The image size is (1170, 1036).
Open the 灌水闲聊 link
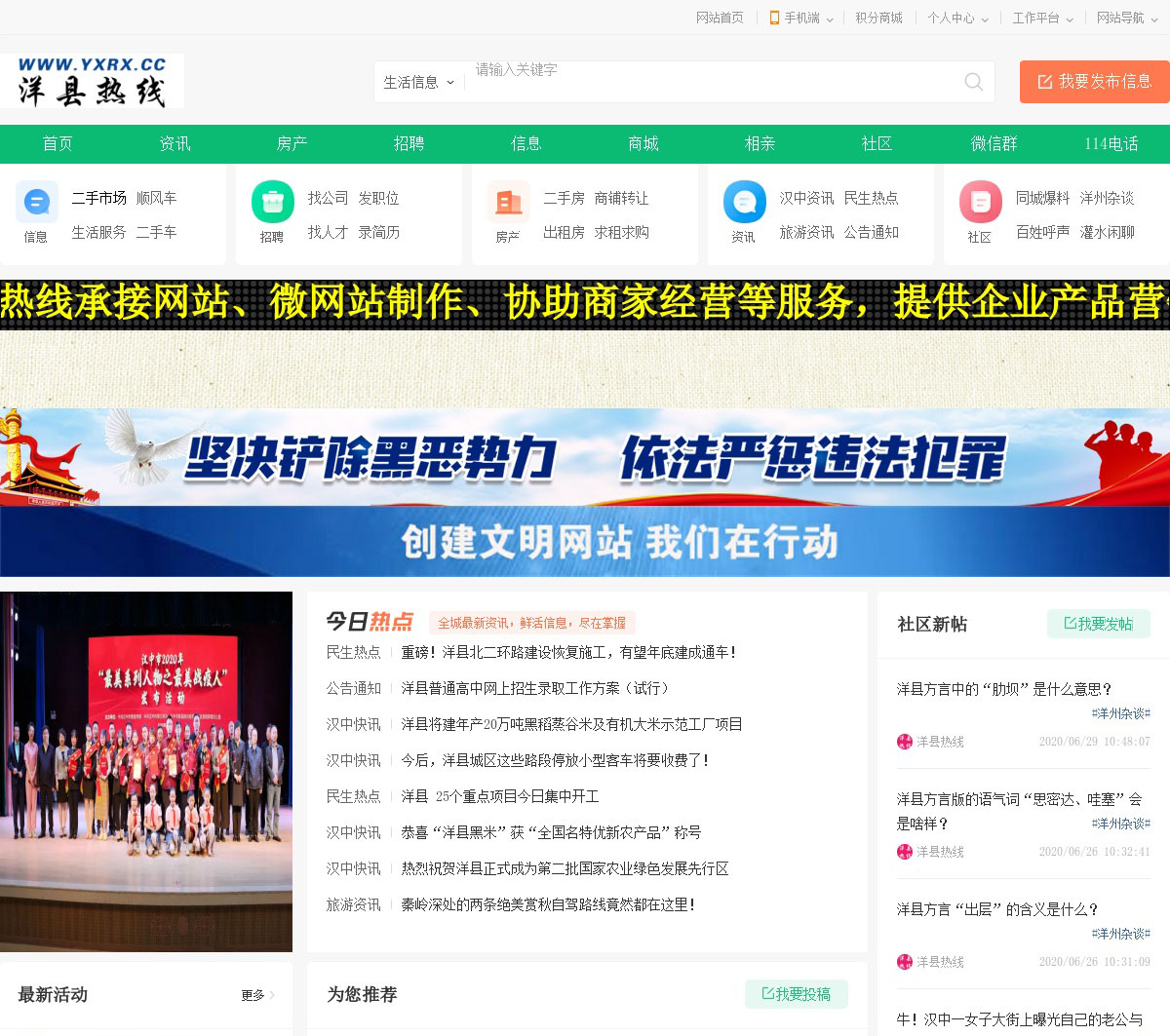pyautogui.click(x=1107, y=232)
